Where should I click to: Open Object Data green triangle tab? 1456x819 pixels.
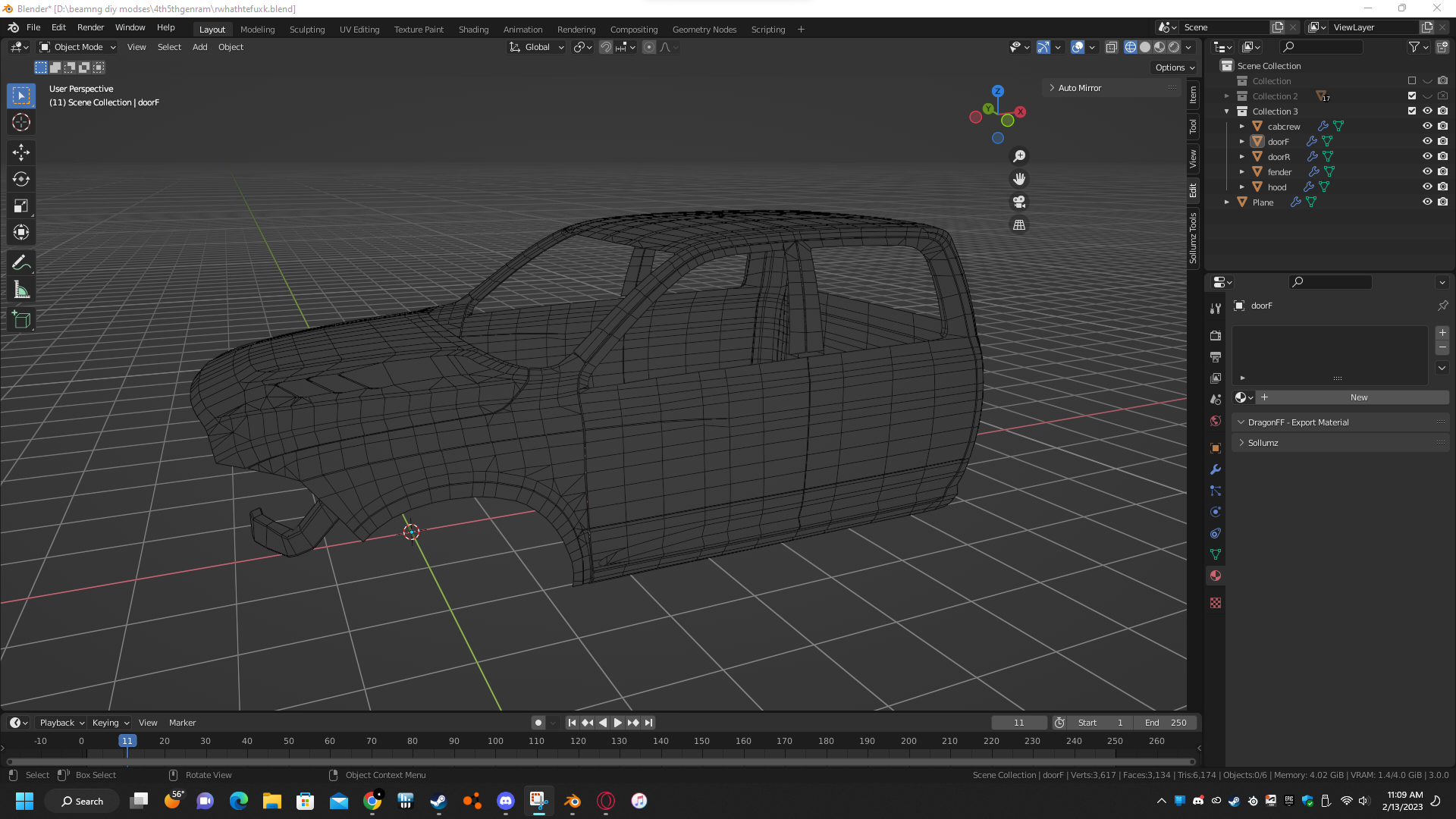1216,554
